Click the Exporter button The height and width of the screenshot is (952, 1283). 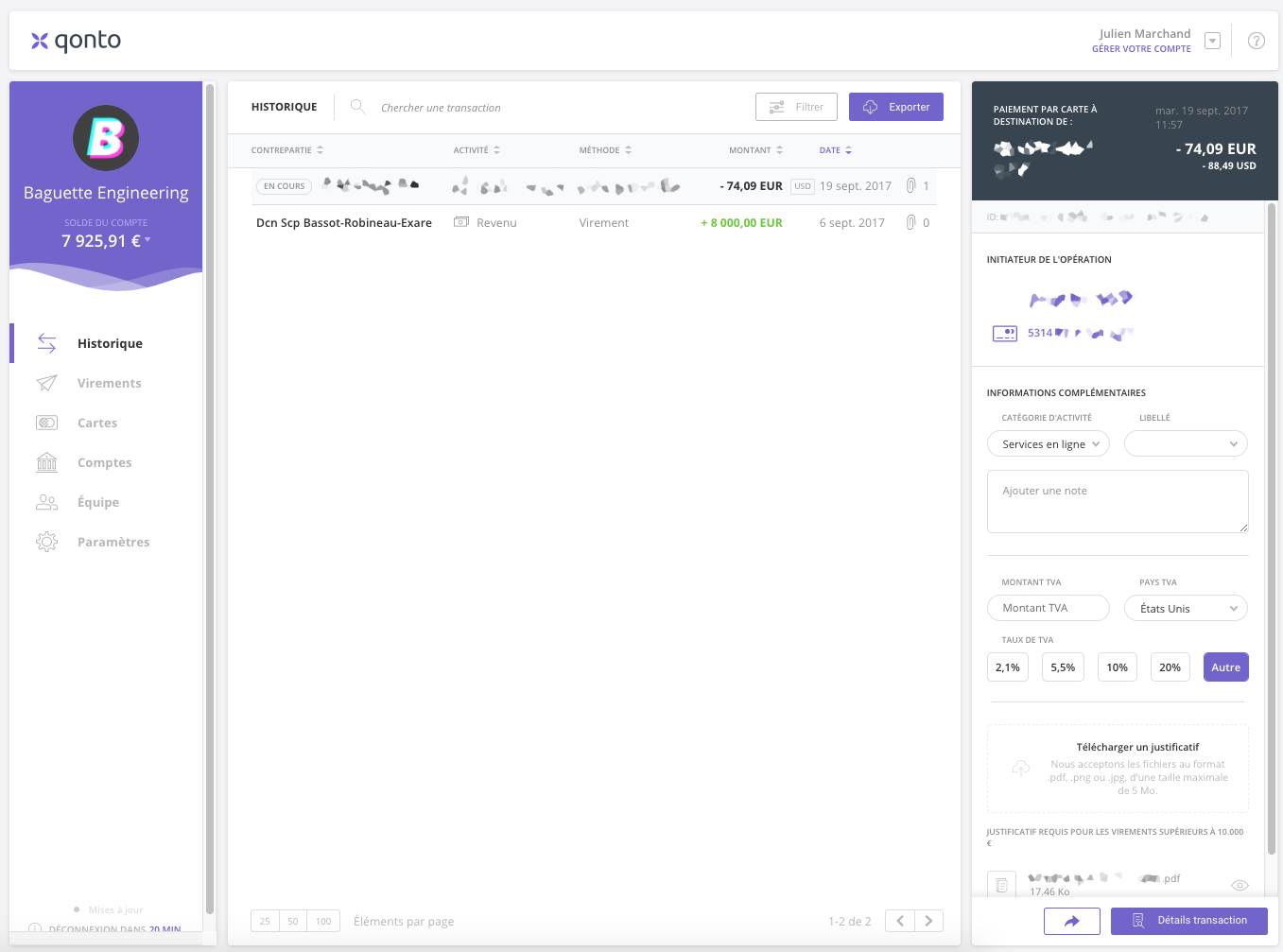point(896,107)
